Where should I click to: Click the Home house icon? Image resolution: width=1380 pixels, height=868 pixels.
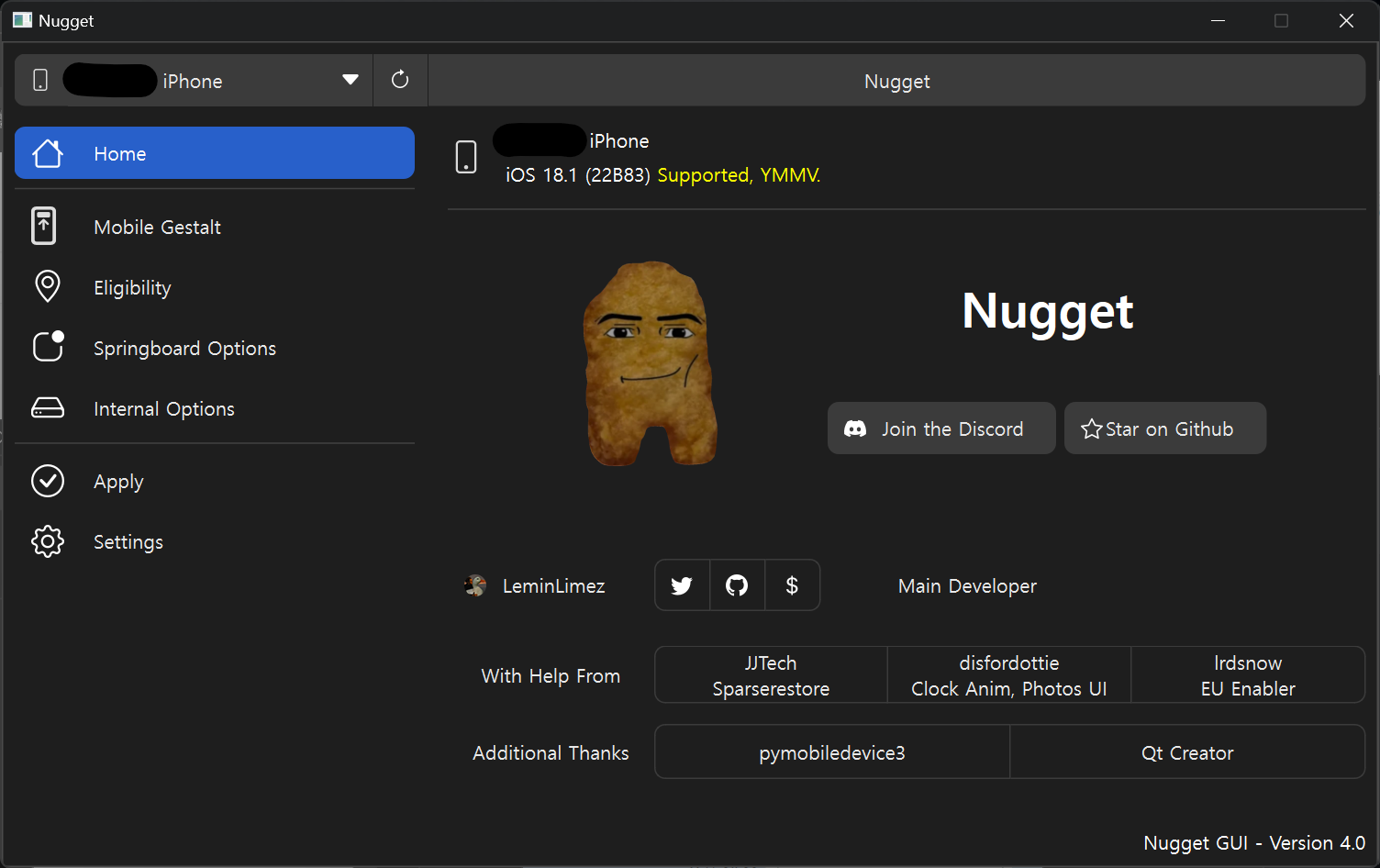coord(48,153)
